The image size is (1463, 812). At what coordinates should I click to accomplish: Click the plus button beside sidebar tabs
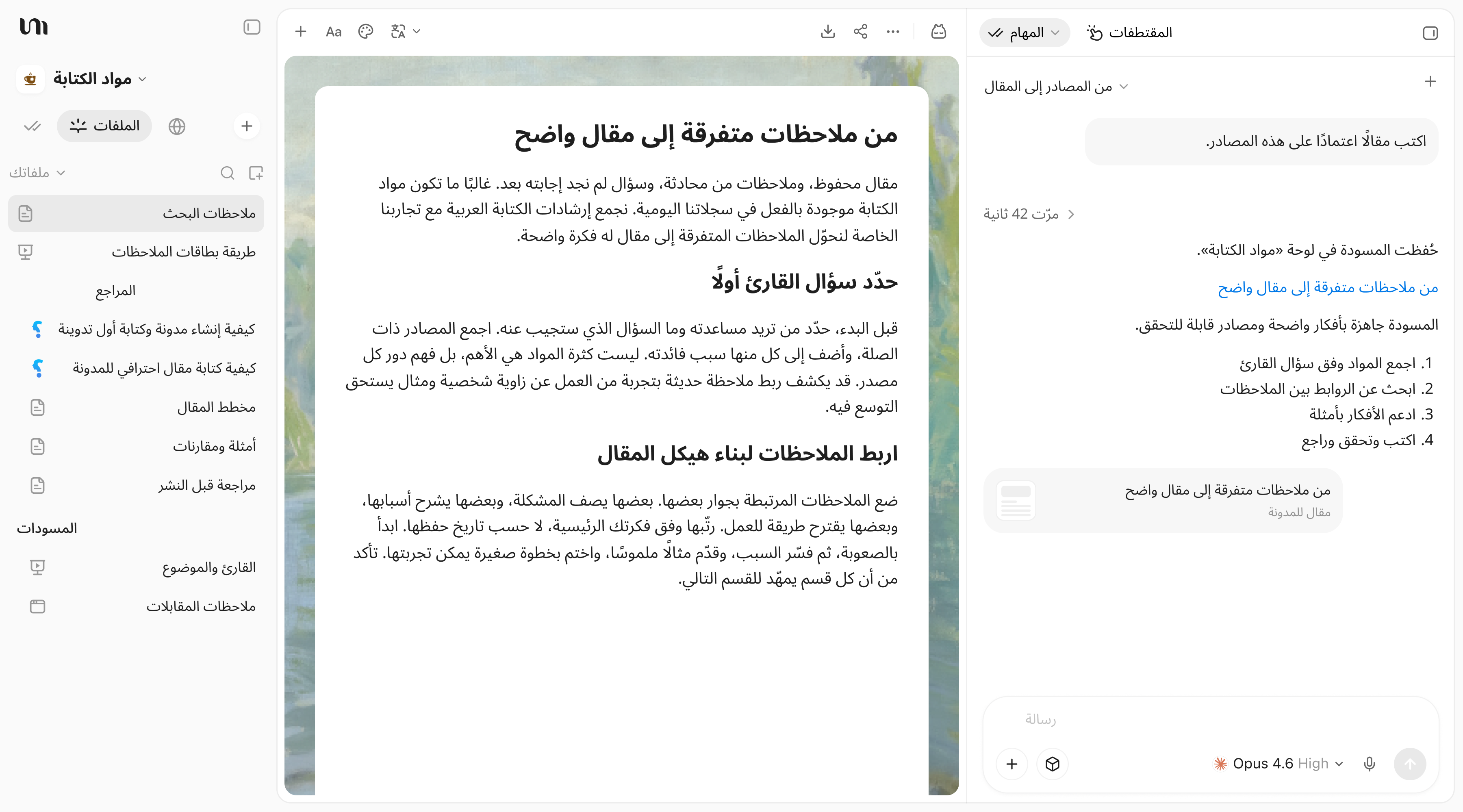coord(247,126)
